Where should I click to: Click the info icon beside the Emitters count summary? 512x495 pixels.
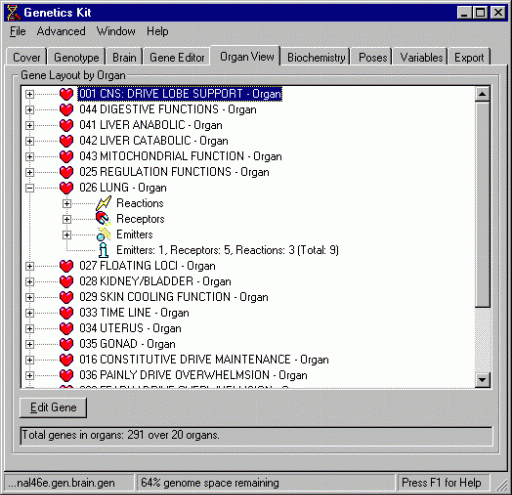(104, 250)
